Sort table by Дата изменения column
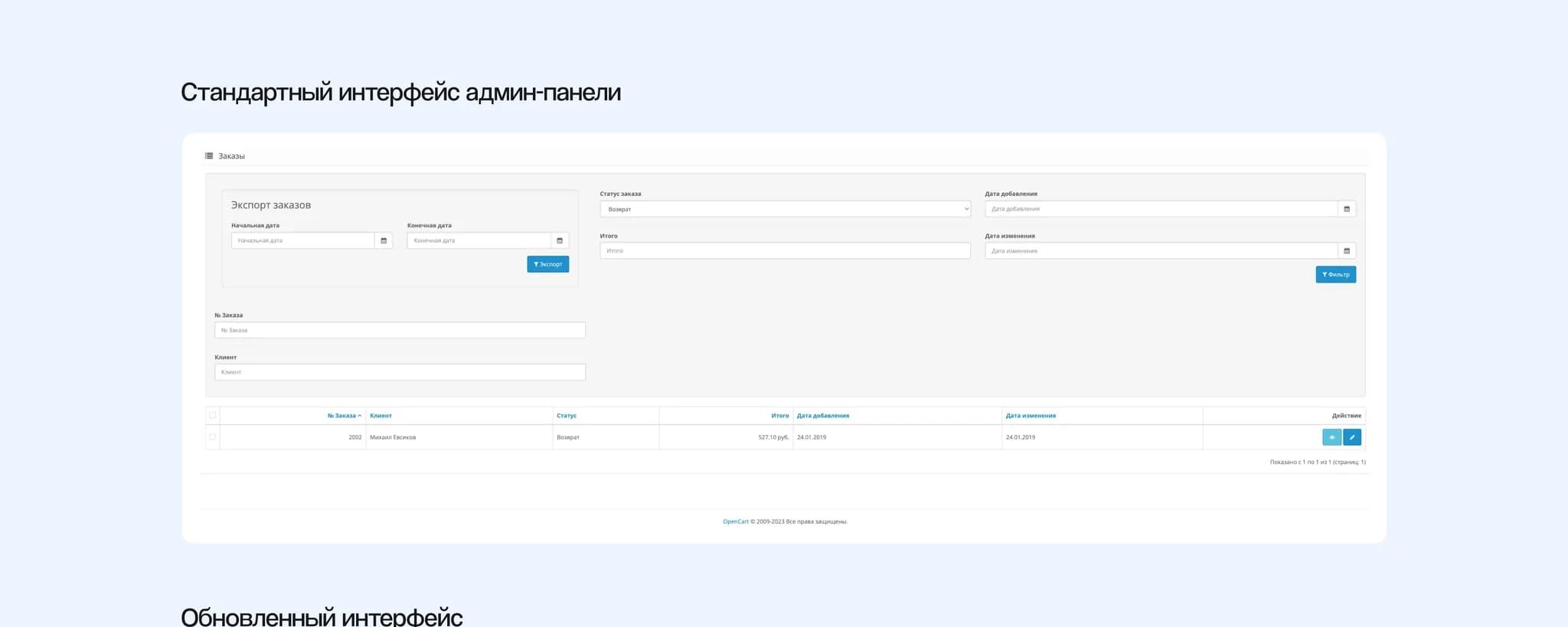 pyautogui.click(x=1031, y=416)
